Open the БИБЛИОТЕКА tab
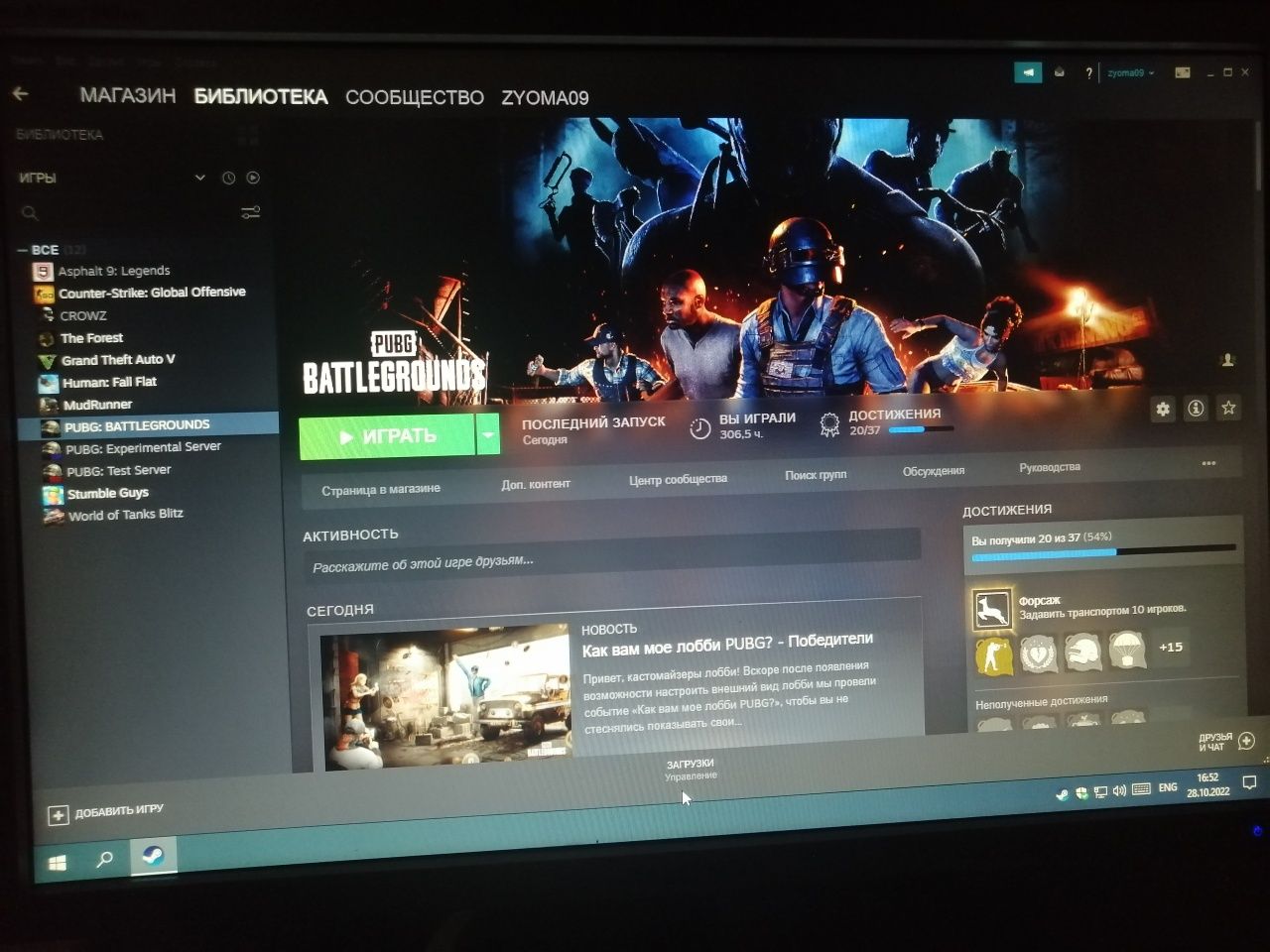Image resolution: width=1270 pixels, height=952 pixels. tap(261, 96)
